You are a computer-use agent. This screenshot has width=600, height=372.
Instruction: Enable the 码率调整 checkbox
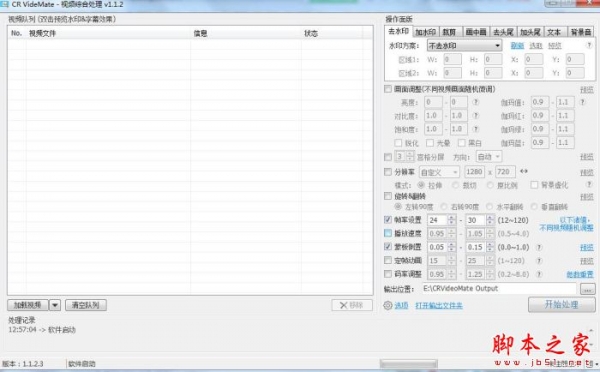(x=388, y=274)
